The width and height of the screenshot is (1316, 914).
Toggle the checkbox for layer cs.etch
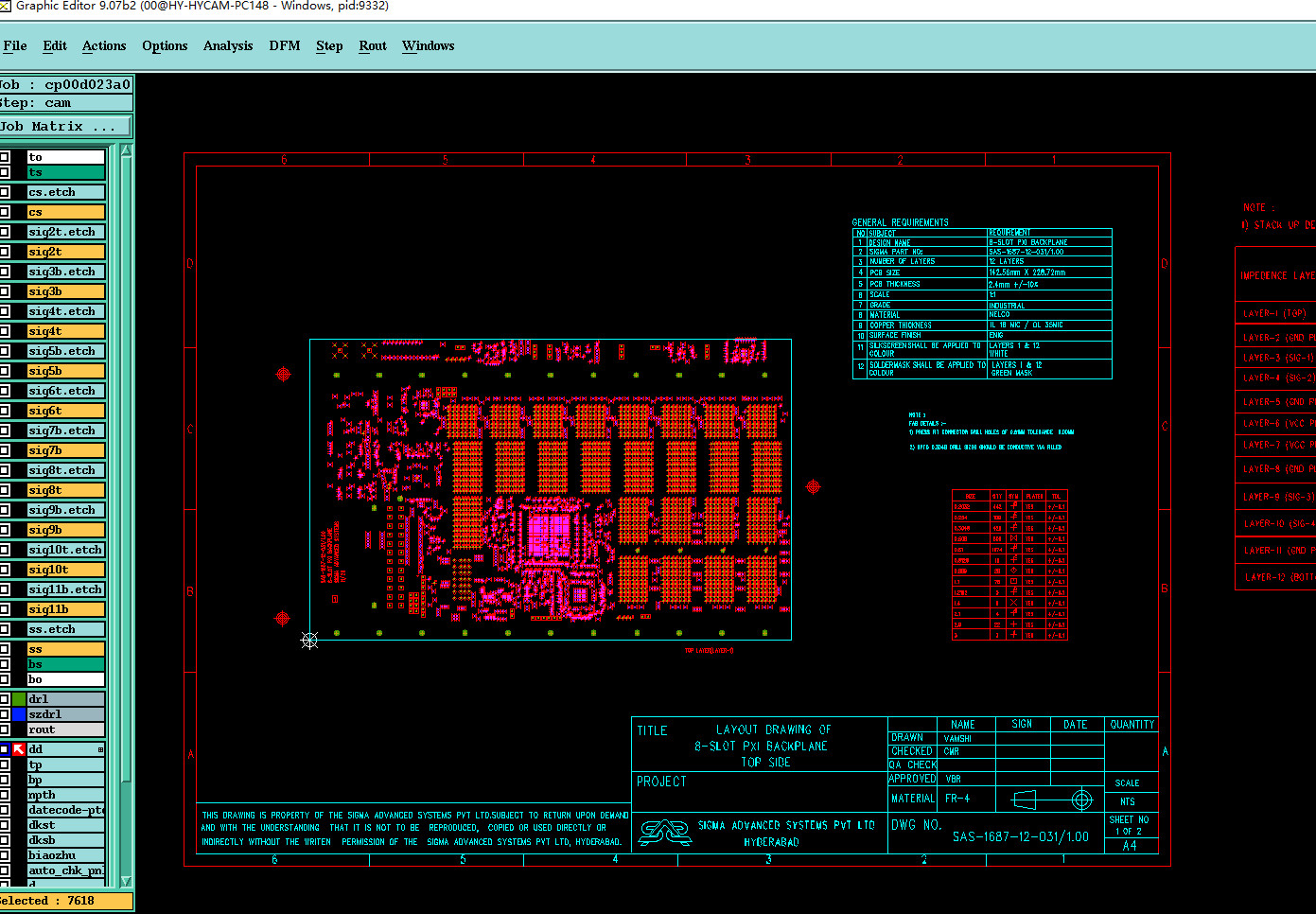[x=5, y=192]
